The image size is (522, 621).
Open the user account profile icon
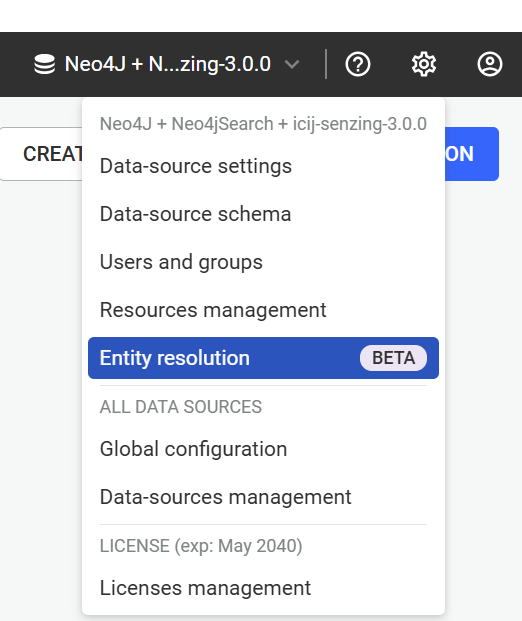(490, 64)
